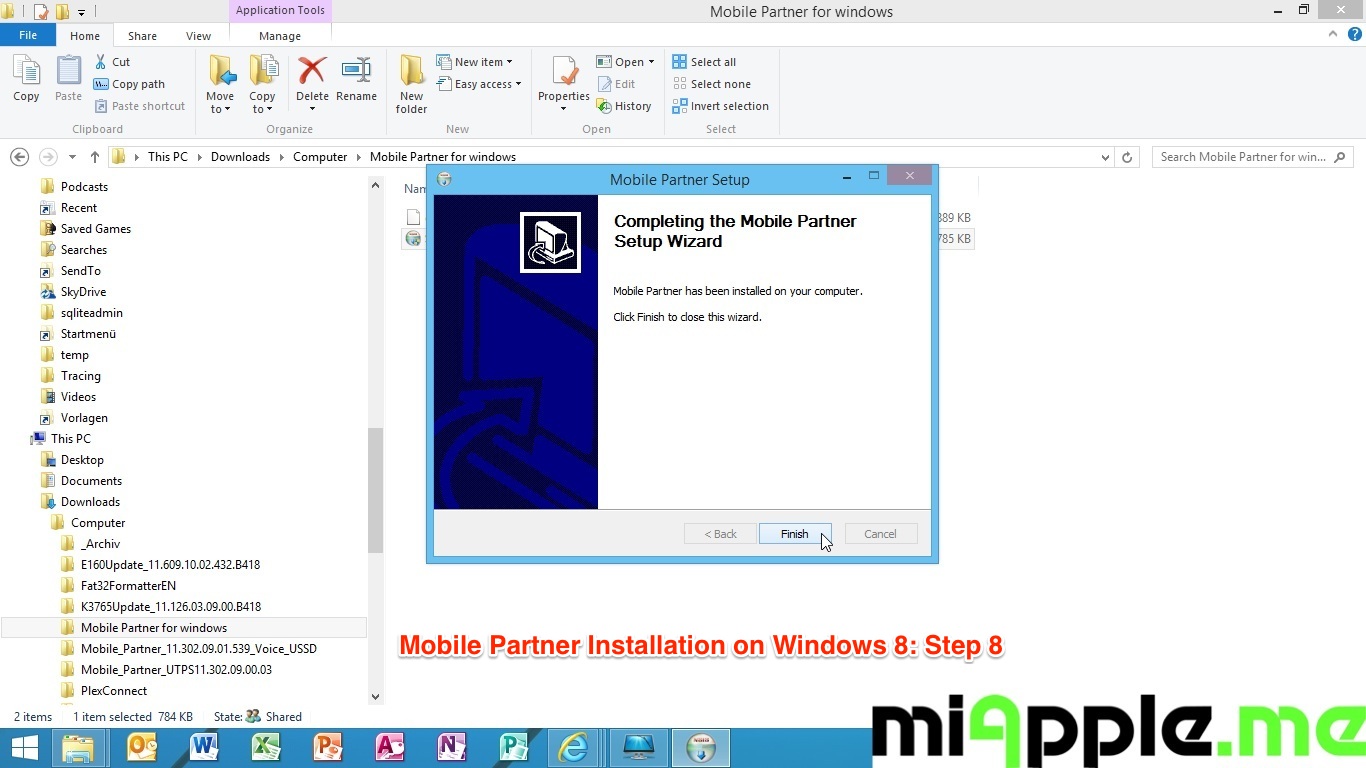Click Select all in the ribbon
The height and width of the screenshot is (768, 1366).
(x=712, y=62)
